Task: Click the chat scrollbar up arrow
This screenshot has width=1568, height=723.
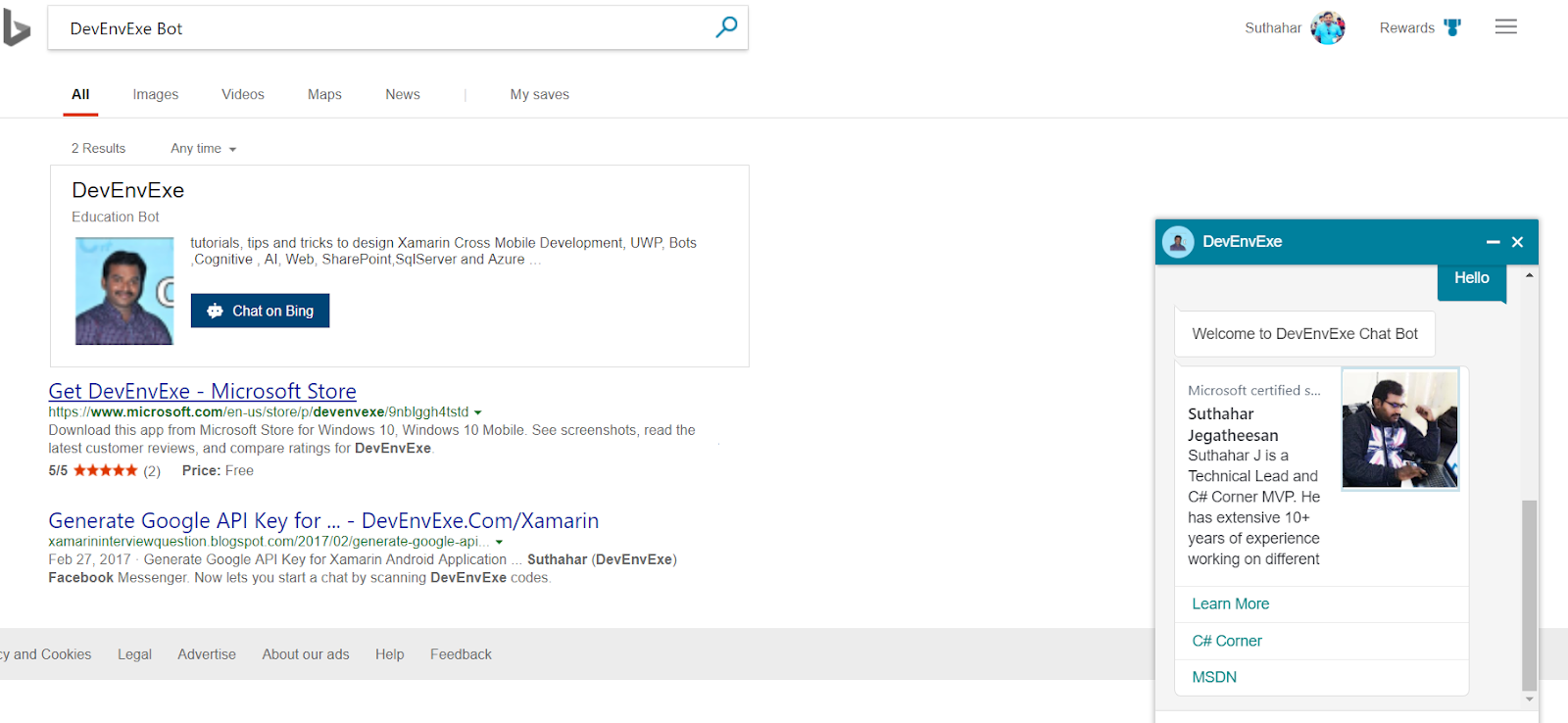Action: coord(1529,275)
